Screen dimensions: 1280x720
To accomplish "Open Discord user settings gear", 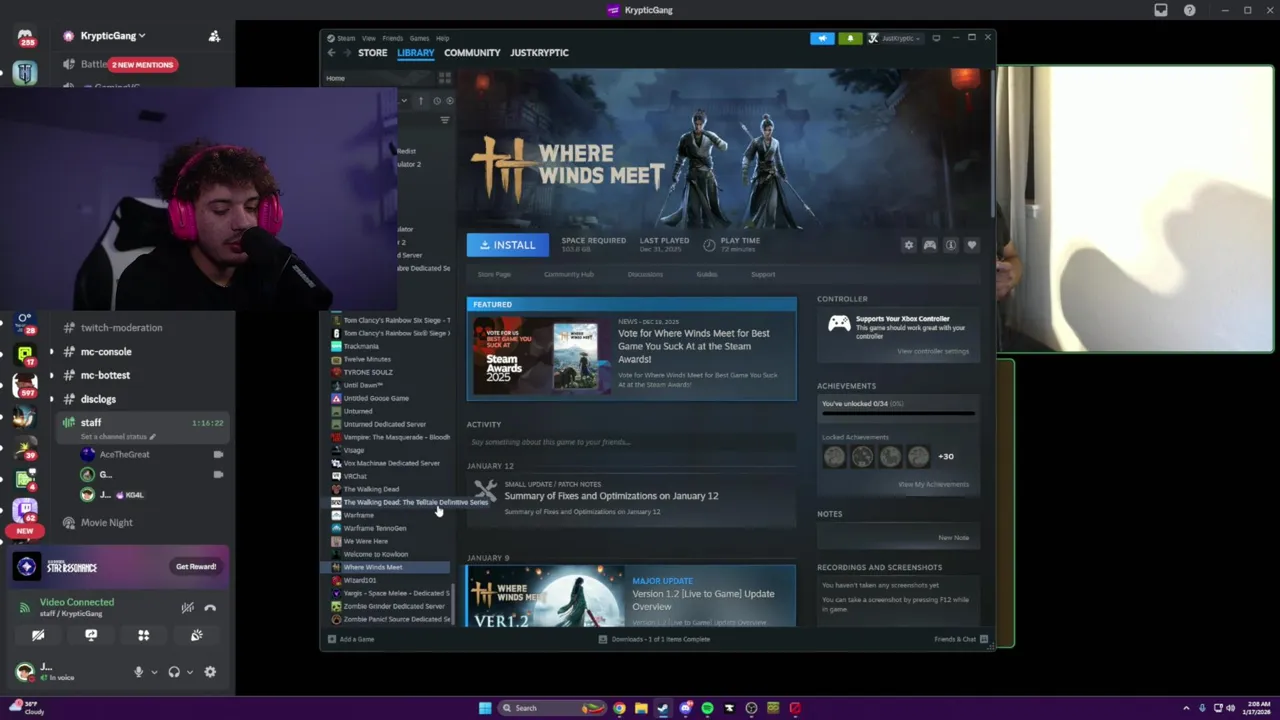I will tap(210, 672).
